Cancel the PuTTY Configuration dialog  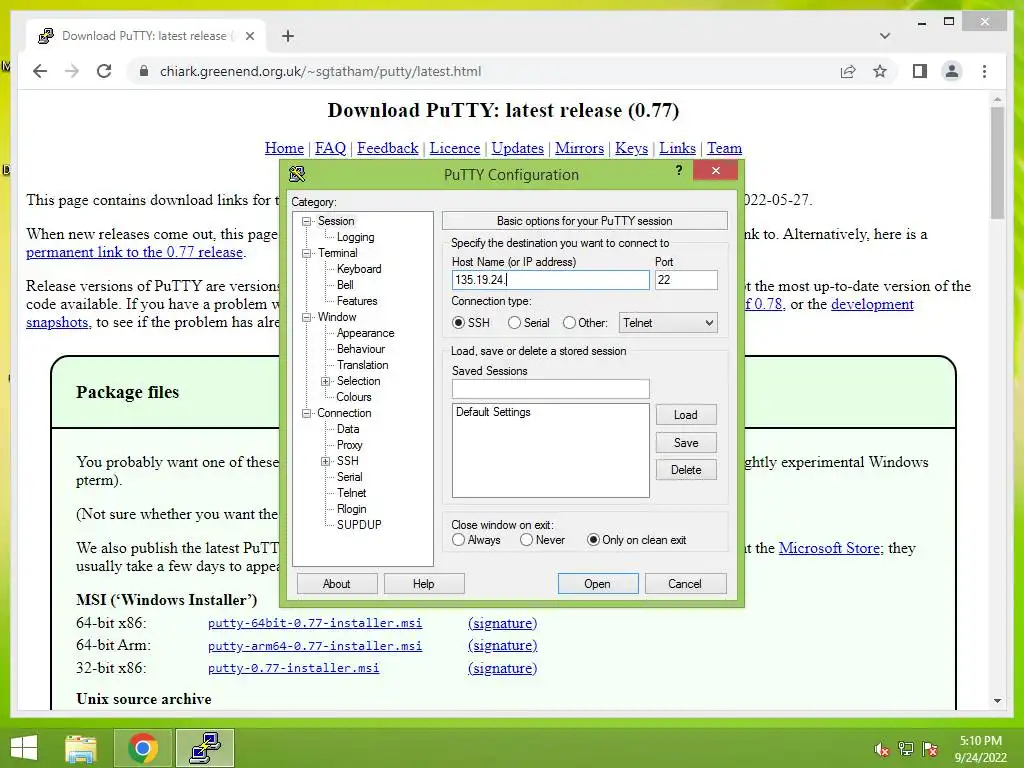[x=685, y=584]
